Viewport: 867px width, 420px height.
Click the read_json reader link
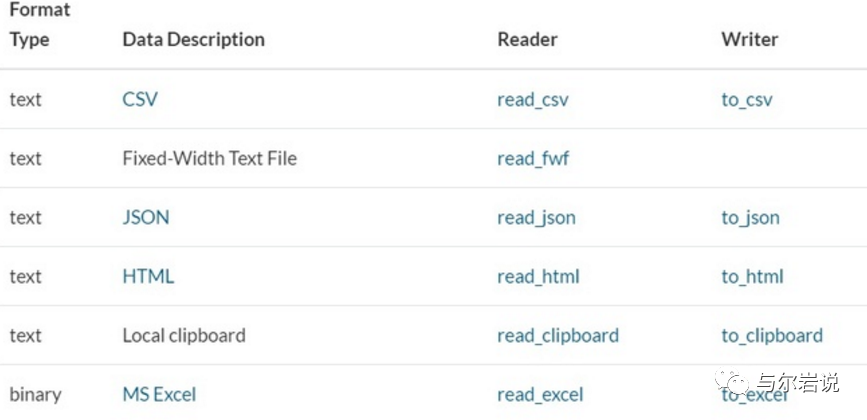tap(536, 218)
